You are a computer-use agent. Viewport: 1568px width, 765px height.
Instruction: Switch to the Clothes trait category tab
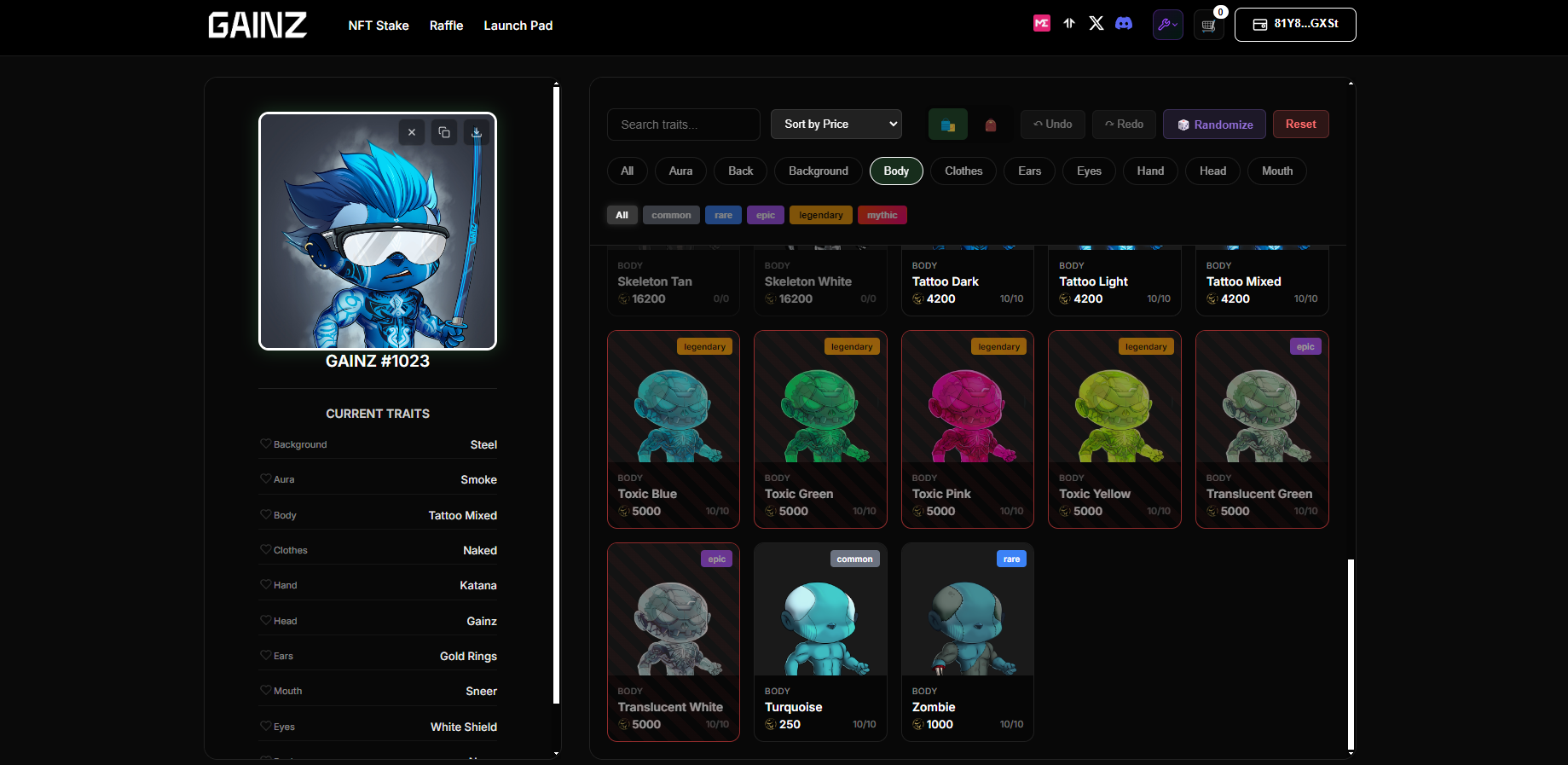[963, 171]
